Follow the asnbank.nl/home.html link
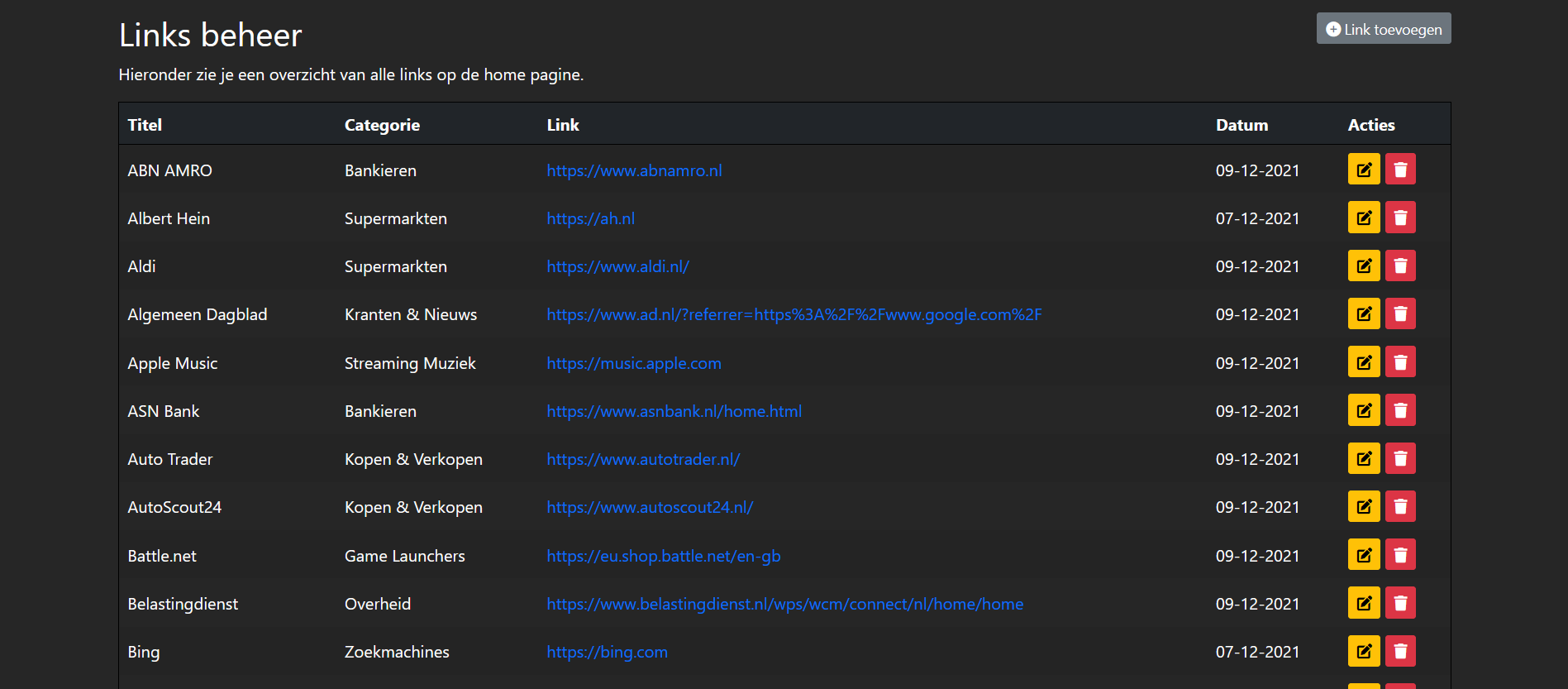 click(x=674, y=411)
